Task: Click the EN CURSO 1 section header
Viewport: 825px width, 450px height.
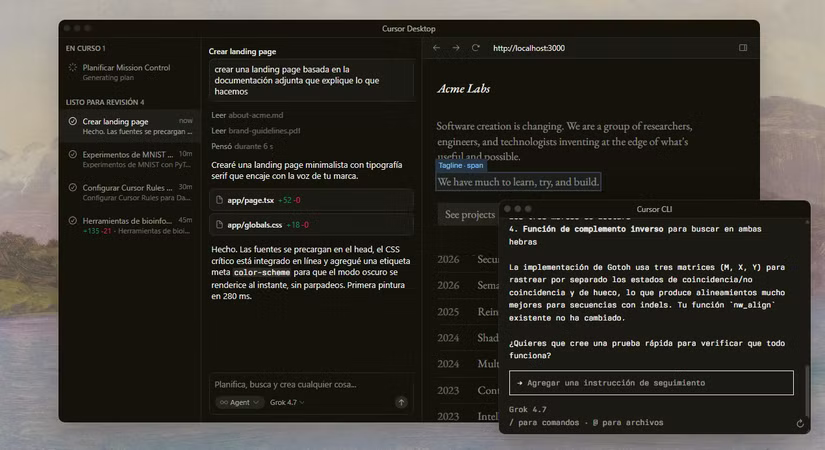Action: (x=85, y=48)
